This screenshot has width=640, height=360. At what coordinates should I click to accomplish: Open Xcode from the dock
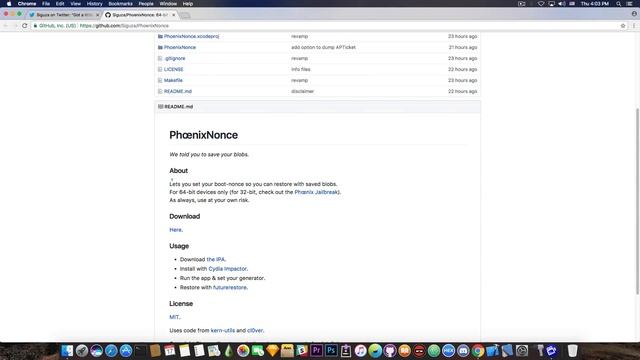pos(492,351)
